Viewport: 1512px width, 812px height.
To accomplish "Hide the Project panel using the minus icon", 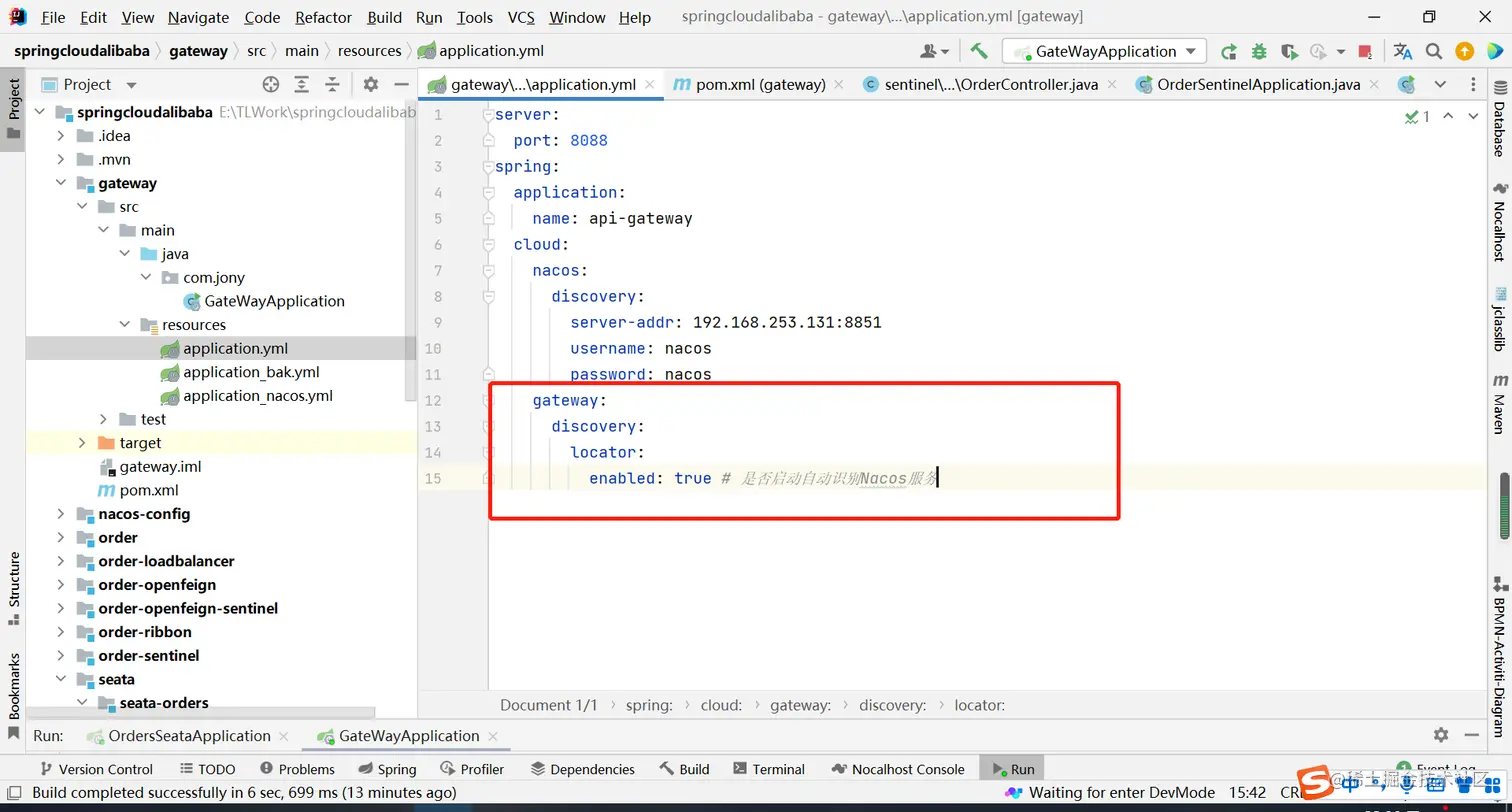I will coord(401,85).
